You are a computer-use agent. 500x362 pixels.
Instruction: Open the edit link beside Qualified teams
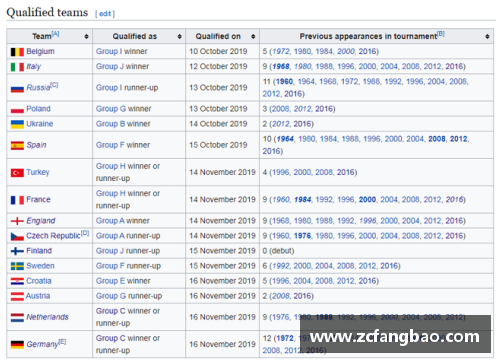105,14
